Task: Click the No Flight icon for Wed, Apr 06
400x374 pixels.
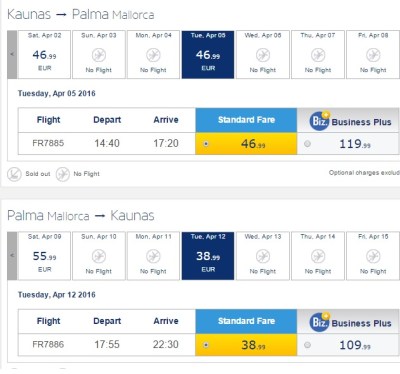Action: [x=263, y=55]
